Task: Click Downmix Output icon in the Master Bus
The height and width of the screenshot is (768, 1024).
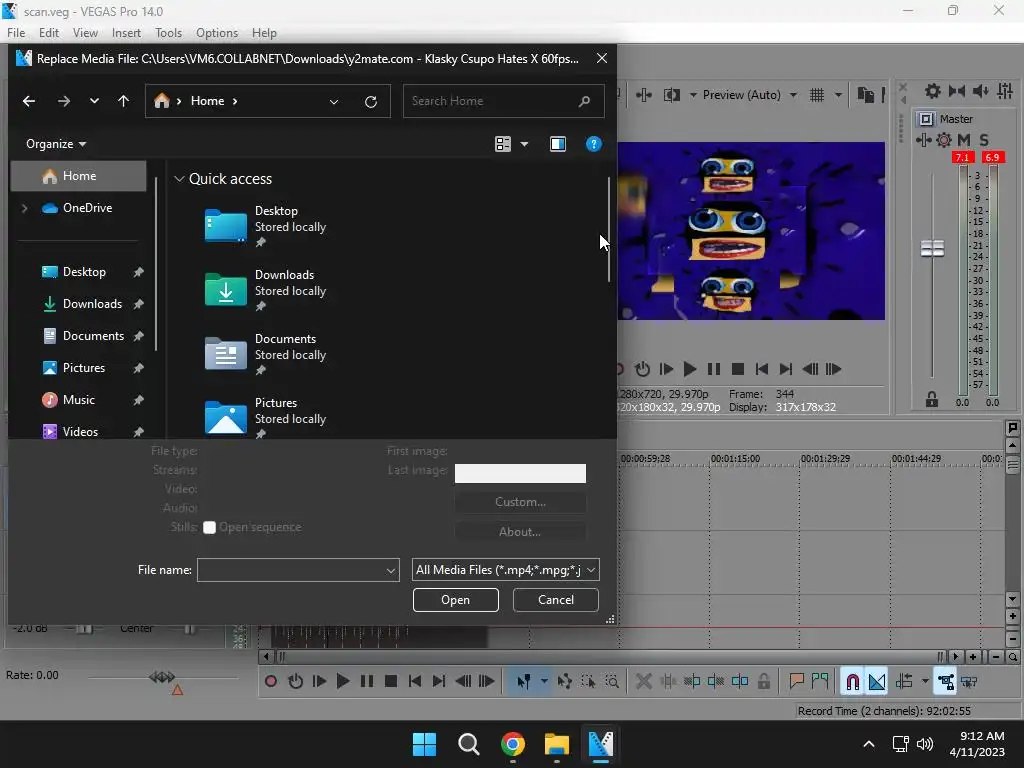Action: [957, 91]
